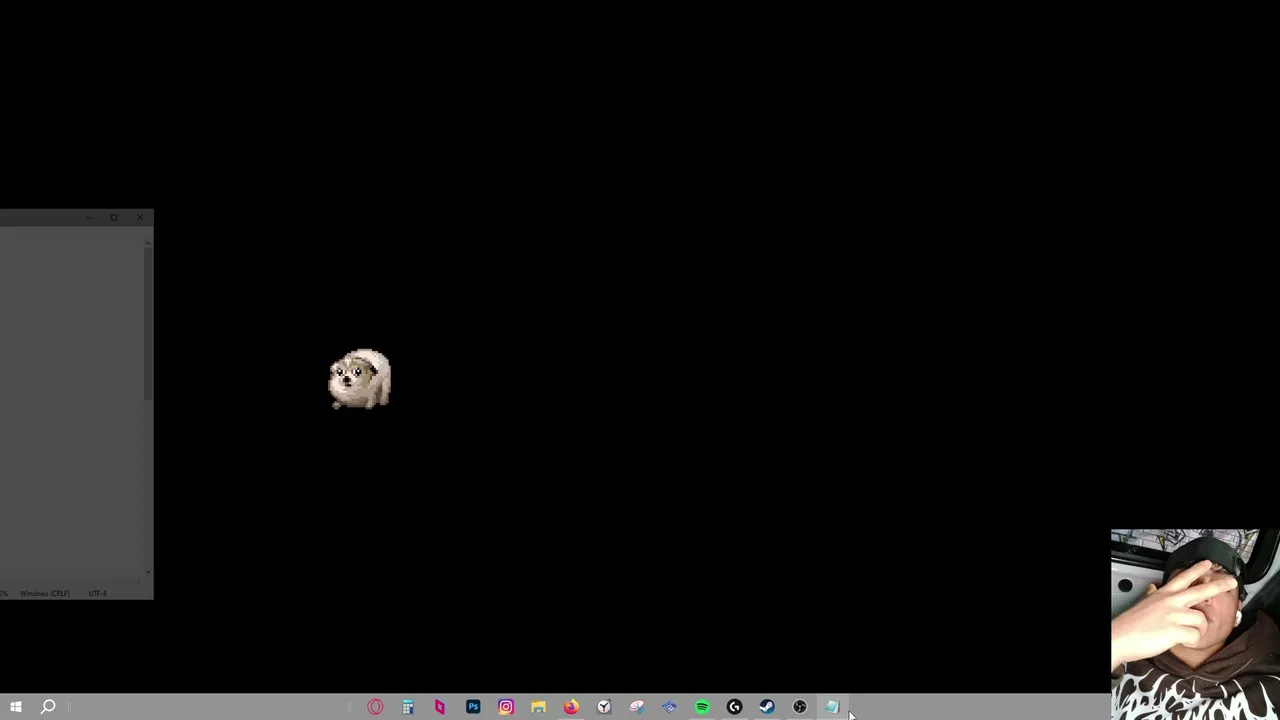Open the blue grid app on taskbar
The width and height of the screenshot is (1280, 720).
point(669,707)
